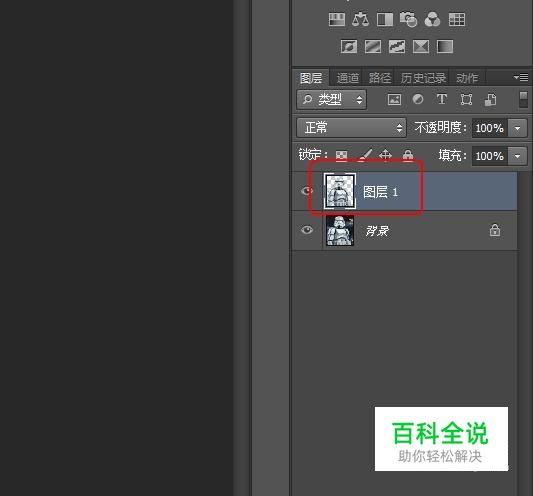The width and height of the screenshot is (533, 496).
Task: Lock all attributes with padlock icon
Action: point(408,155)
